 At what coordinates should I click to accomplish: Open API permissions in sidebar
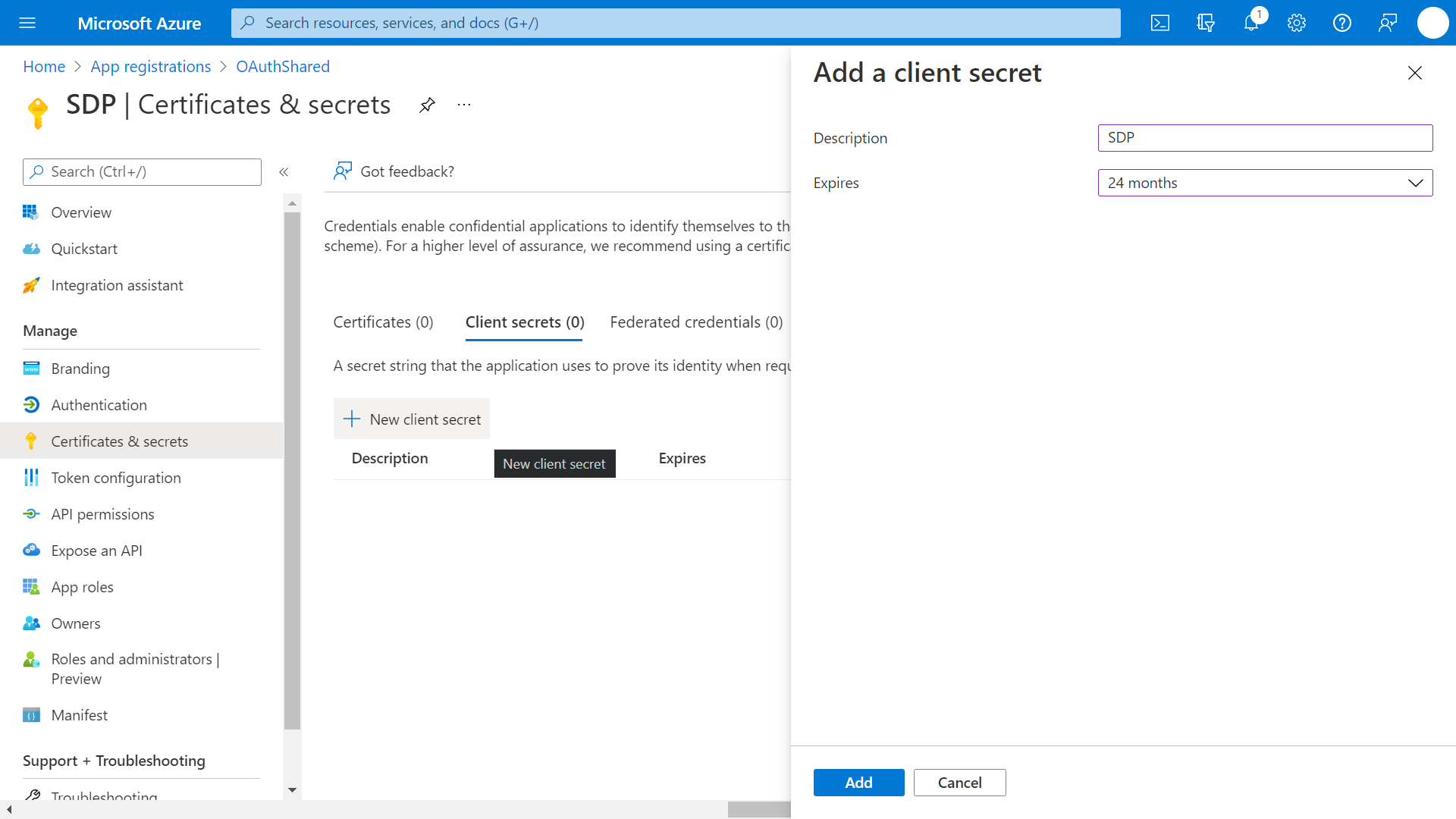point(102,514)
